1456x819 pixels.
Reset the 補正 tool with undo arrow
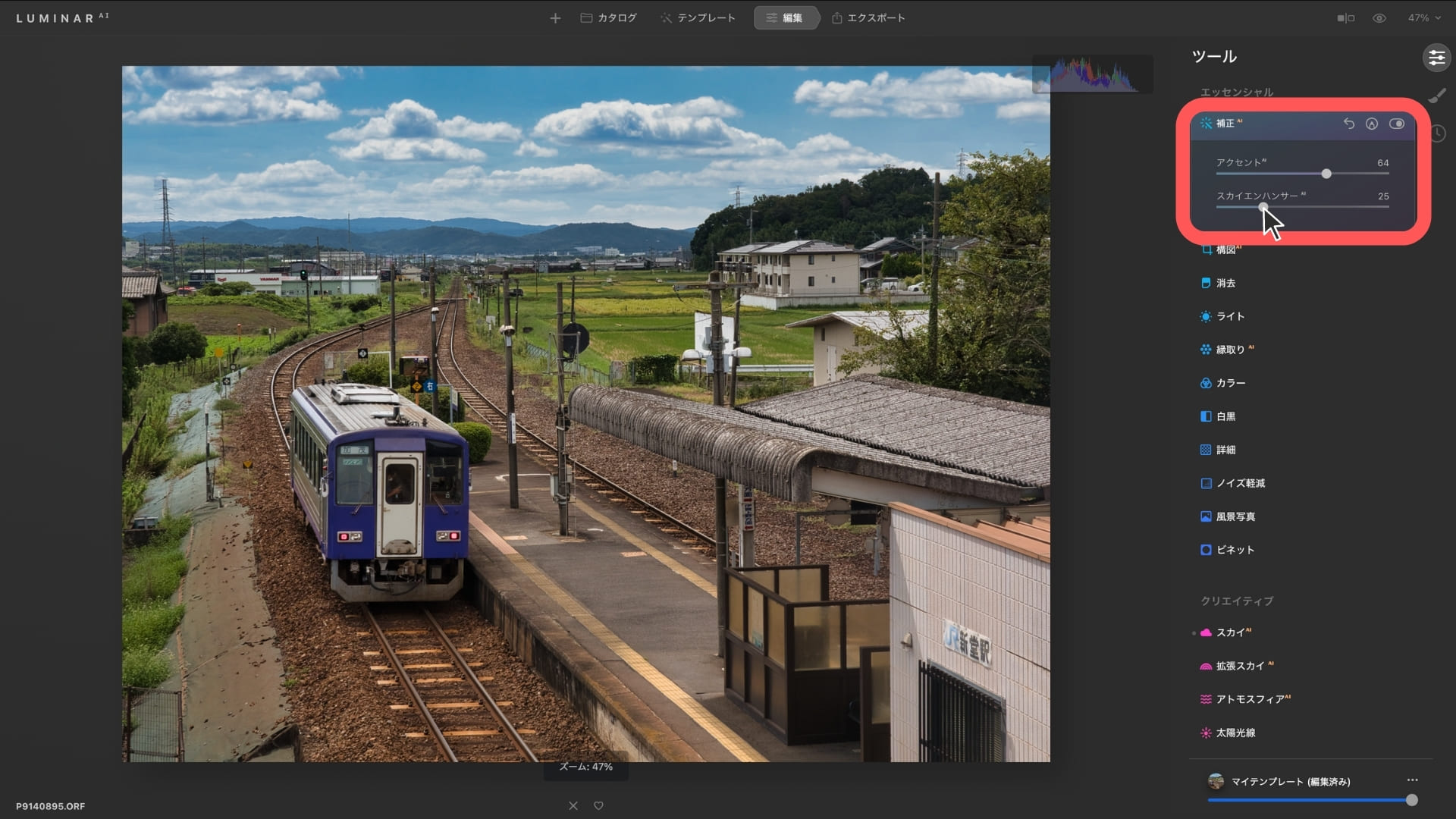pos(1348,124)
